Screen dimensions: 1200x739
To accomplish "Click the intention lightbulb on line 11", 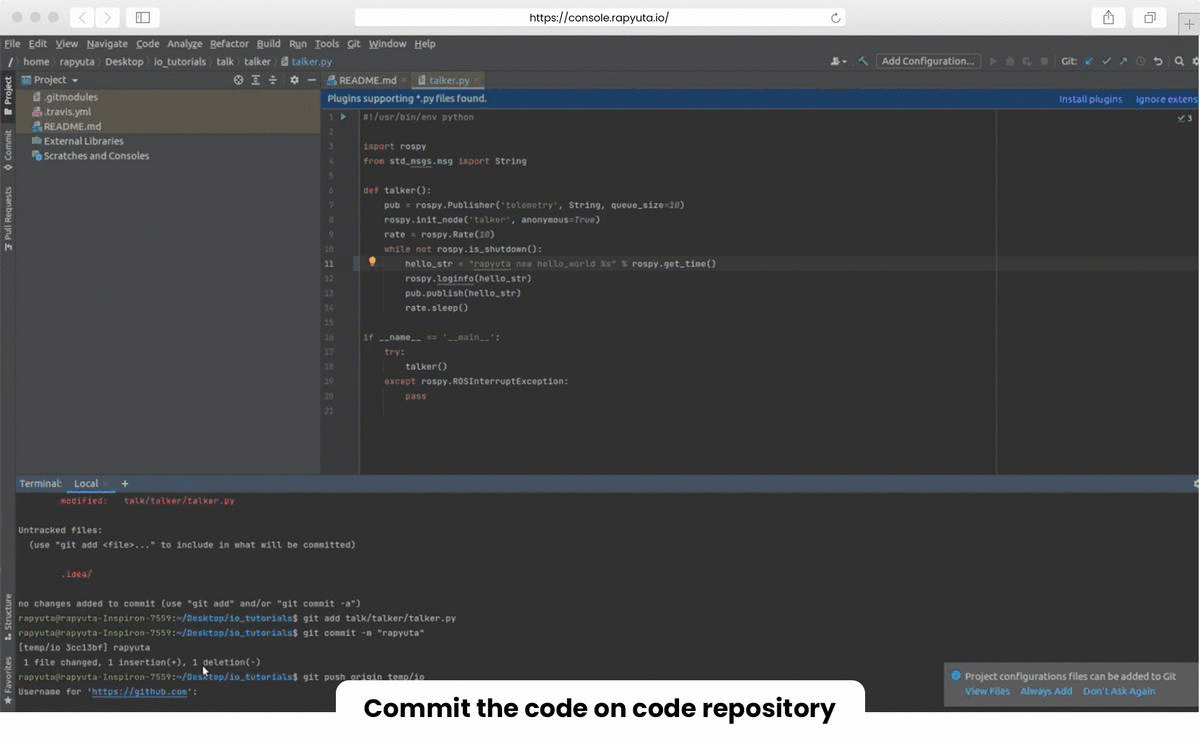I will 372,262.
